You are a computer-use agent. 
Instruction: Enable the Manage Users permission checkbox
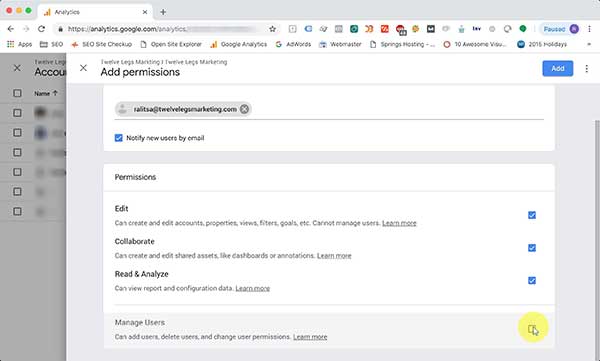(532, 329)
